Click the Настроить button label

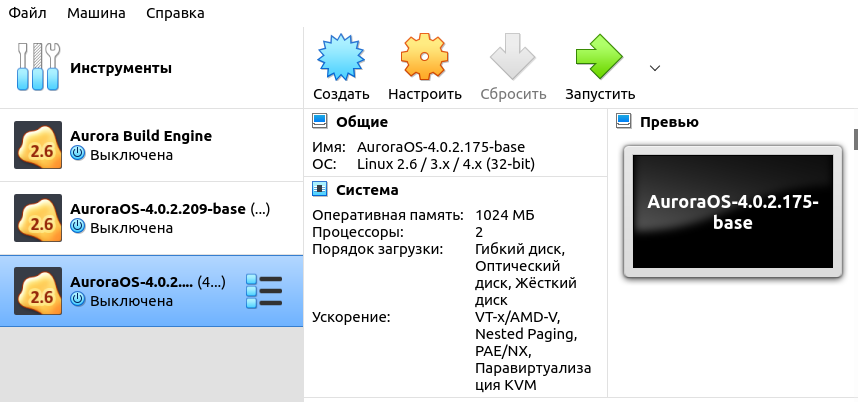click(425, 94)
